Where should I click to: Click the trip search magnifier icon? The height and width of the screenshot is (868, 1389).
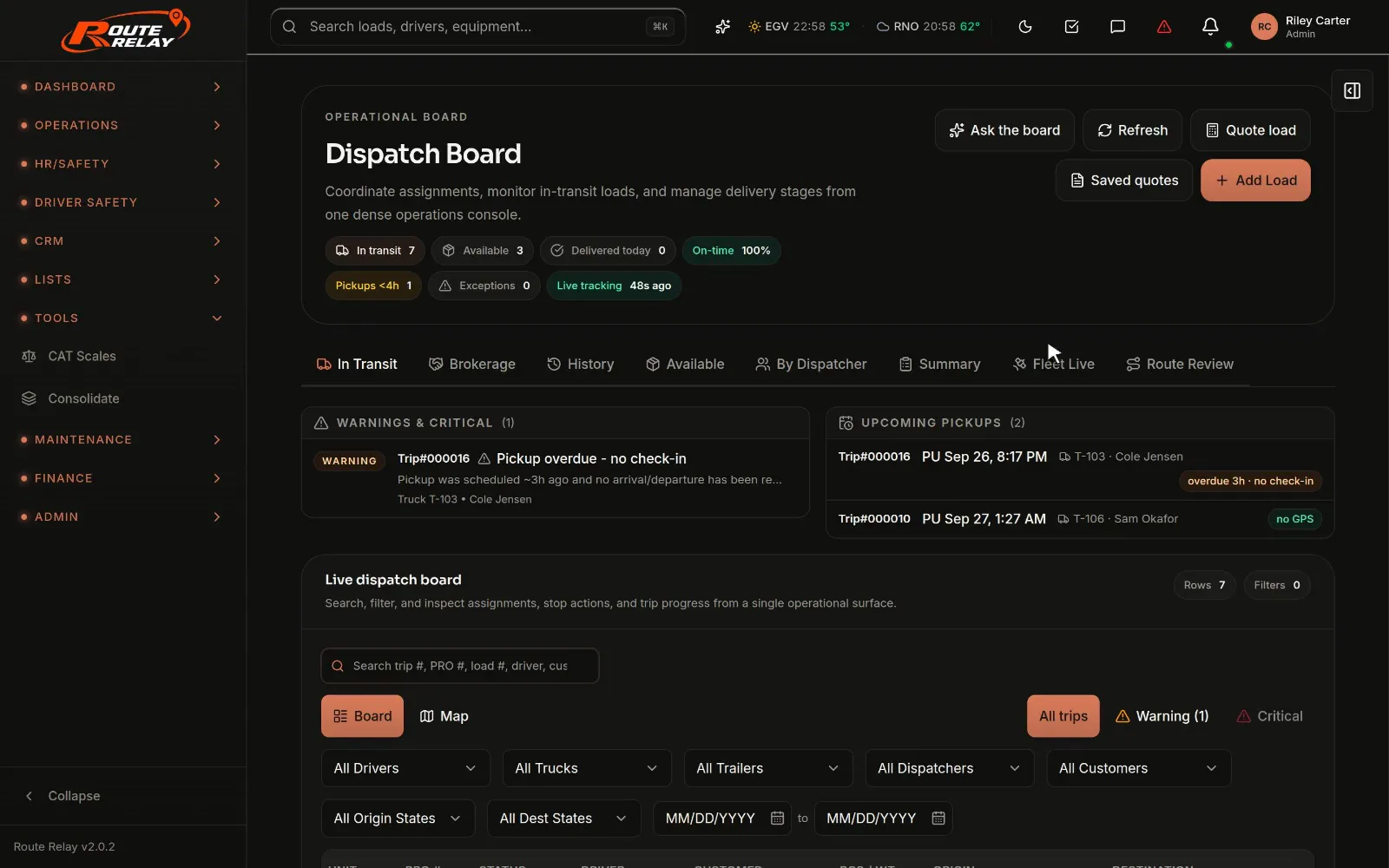click(x=338, y=667)
